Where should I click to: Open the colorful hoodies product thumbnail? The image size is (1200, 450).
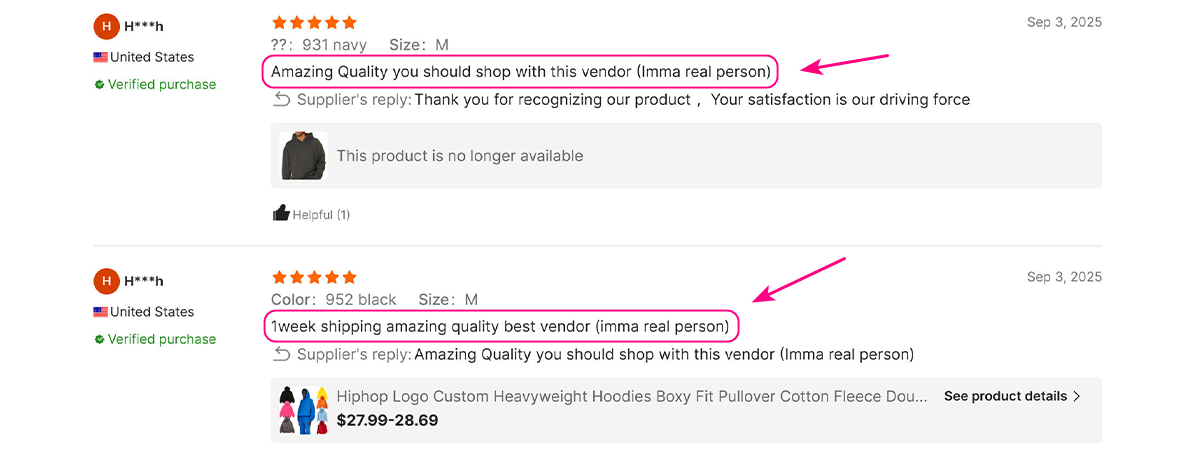tap(303, 410)
